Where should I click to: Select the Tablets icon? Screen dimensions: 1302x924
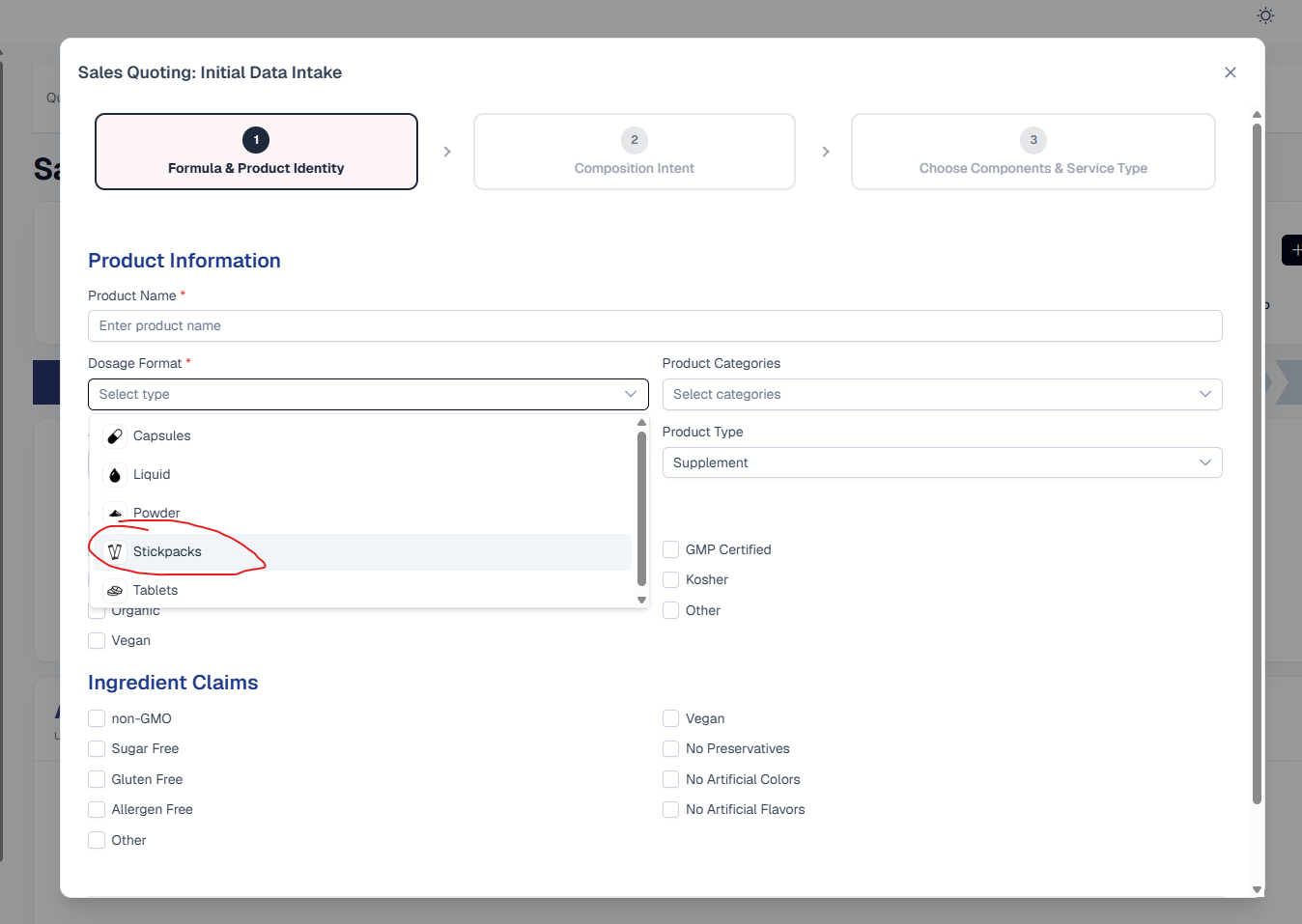(115, 591)
